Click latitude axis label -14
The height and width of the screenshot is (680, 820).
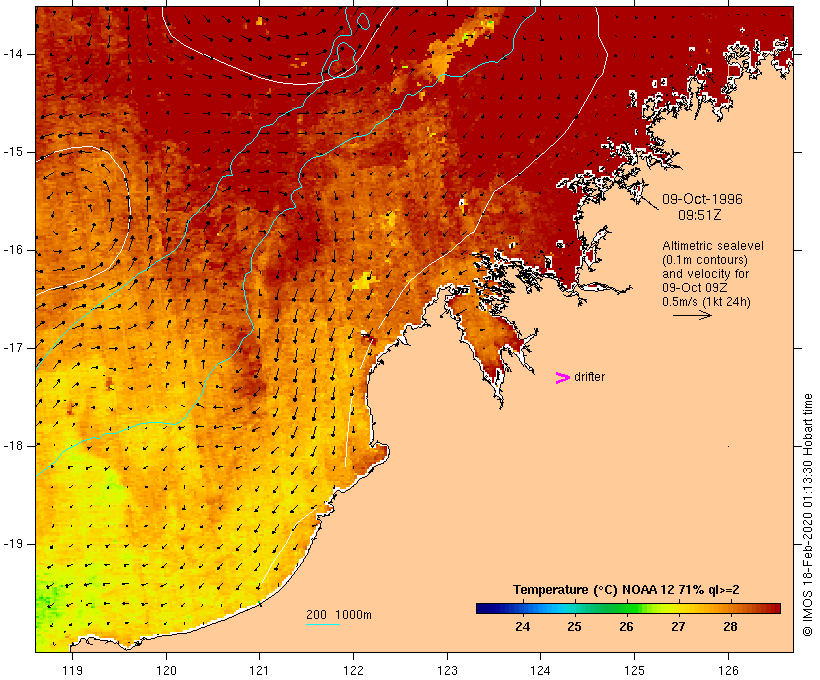[x=13, y=54]
